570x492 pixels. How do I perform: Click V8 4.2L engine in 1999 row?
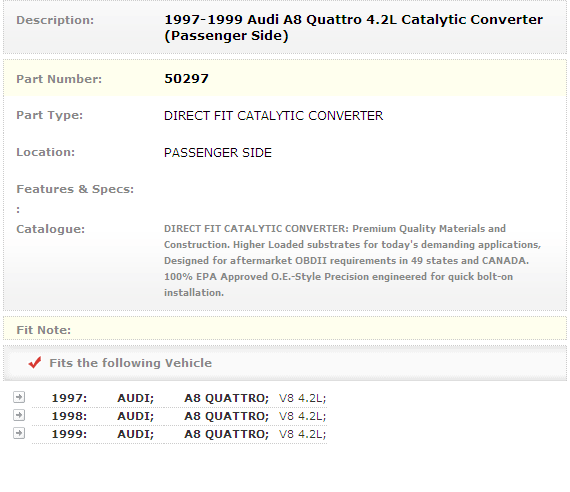point(302,434)
